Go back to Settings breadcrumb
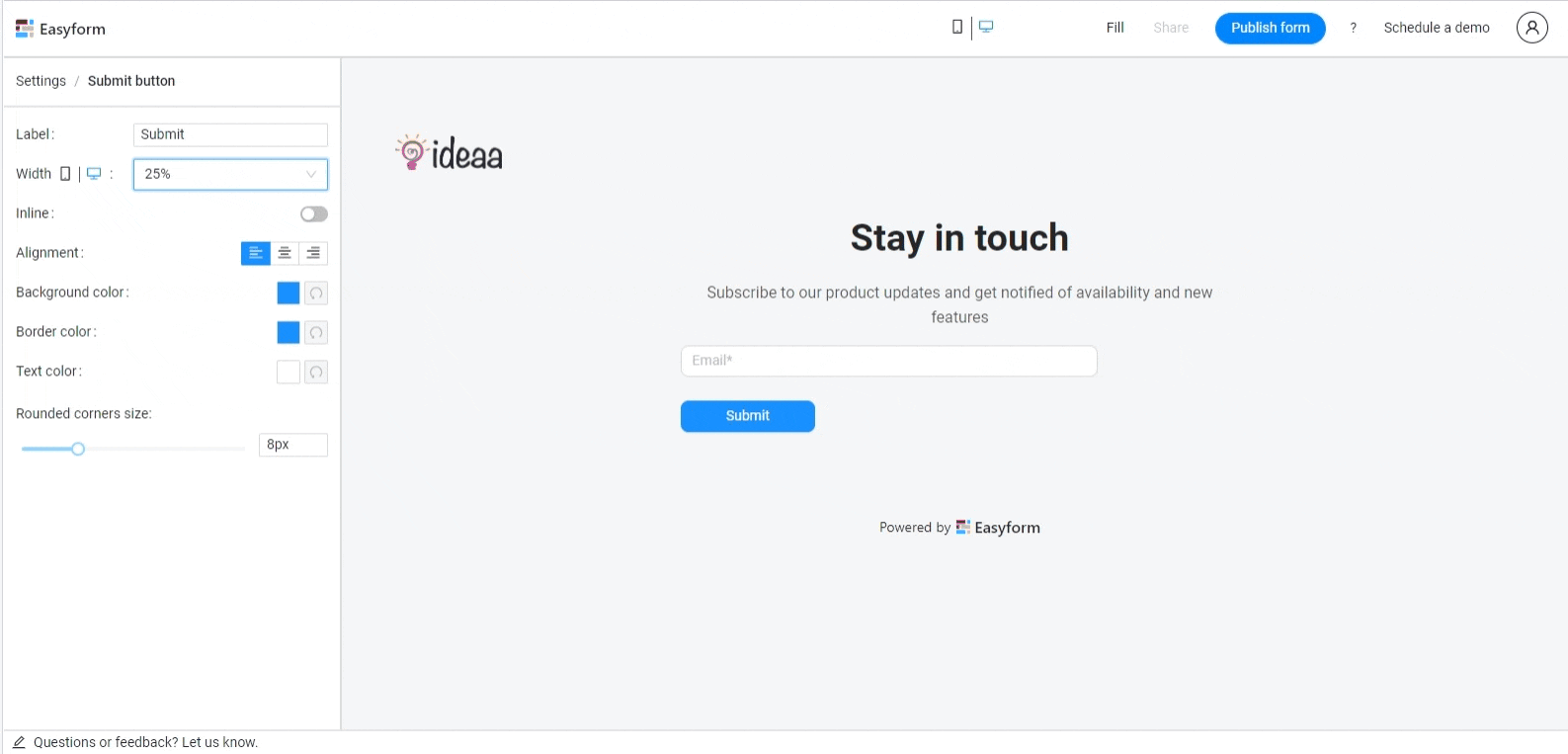Viewport: 1568px width, 754px height. tap(41, 81)
